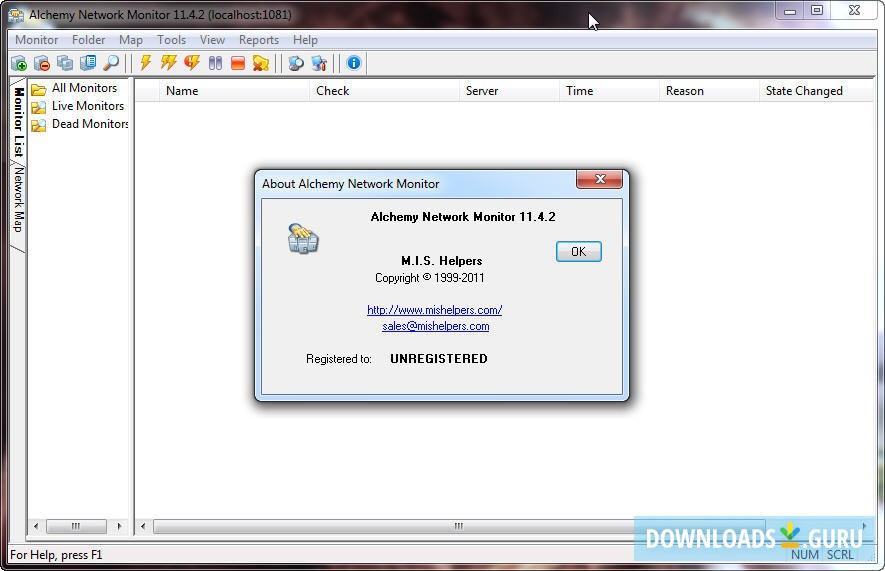This screenshot has width=885, height=571.
Task: Open the http://www.mishelpers.com/ link
Action: pos(435,310)
